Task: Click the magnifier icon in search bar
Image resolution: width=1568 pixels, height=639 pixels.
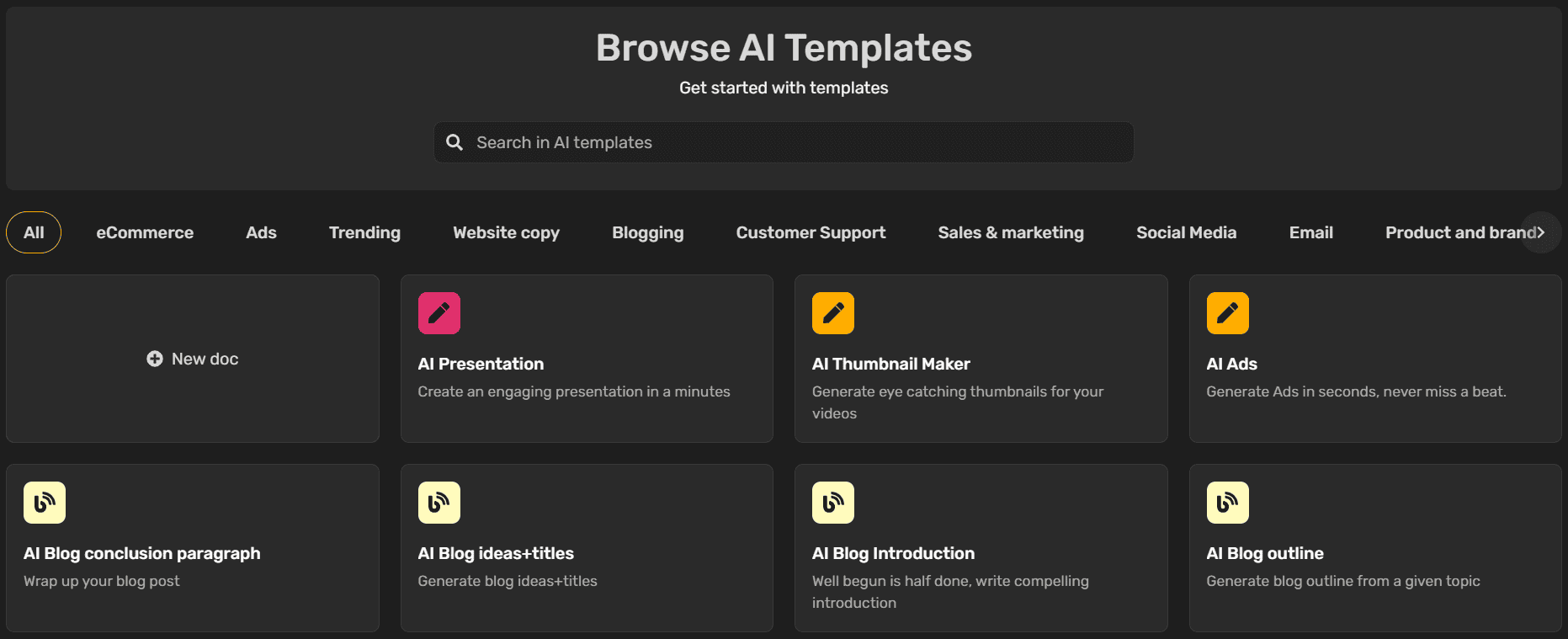Action: point(454,142)
